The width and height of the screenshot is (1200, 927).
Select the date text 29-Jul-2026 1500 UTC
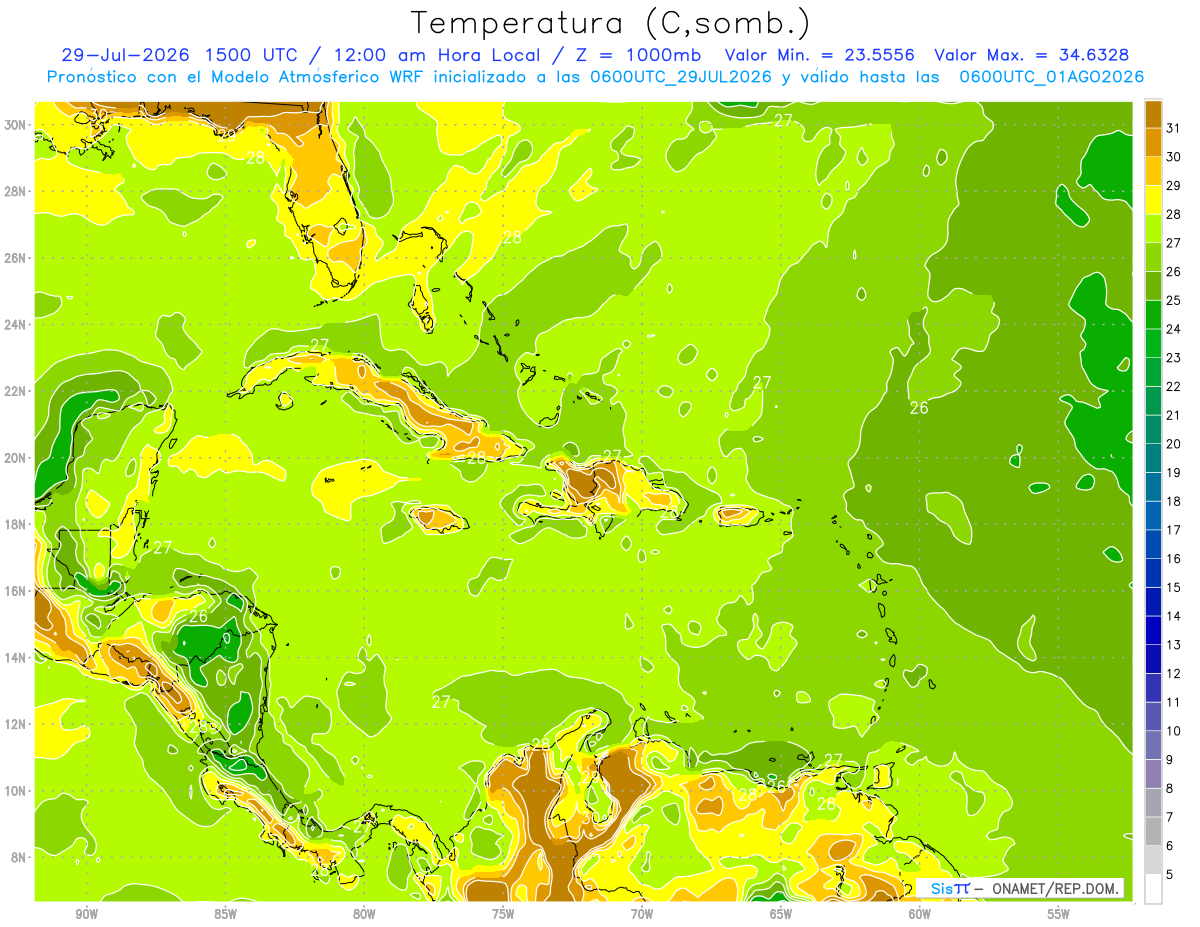[184, 55]
